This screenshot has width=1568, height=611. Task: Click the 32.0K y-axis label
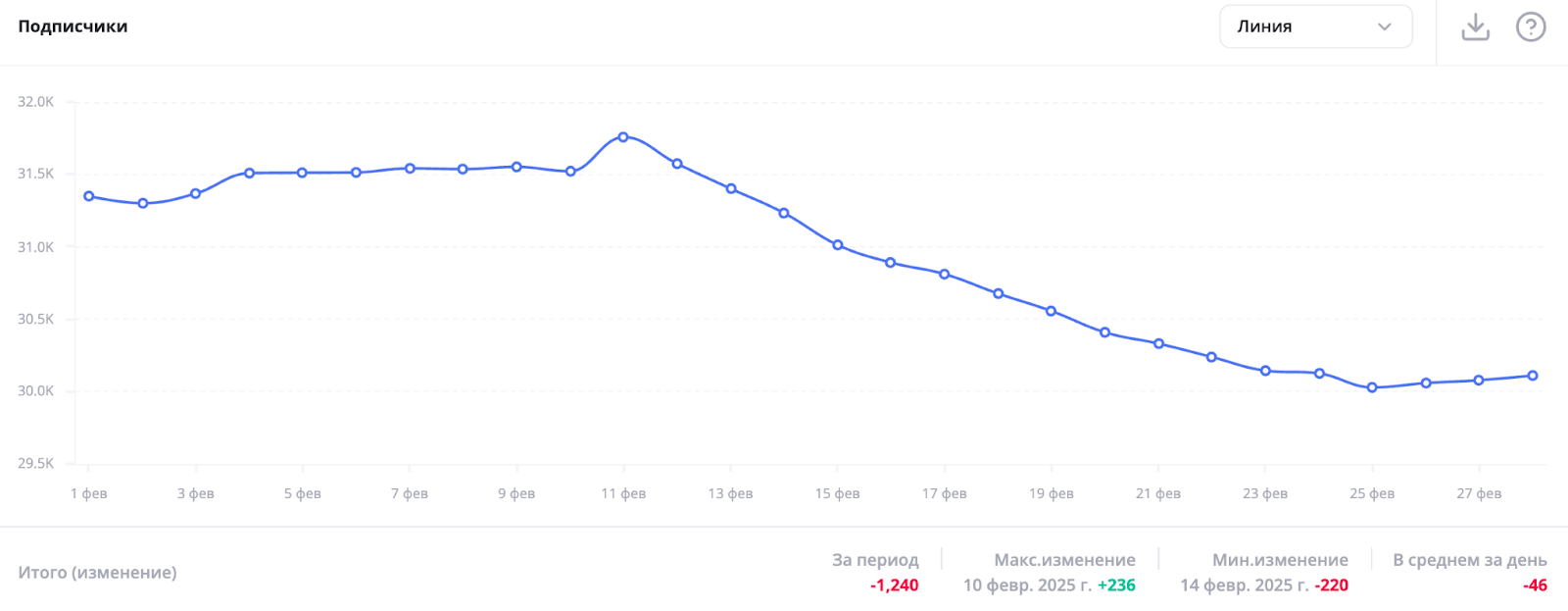coord(36,102)
